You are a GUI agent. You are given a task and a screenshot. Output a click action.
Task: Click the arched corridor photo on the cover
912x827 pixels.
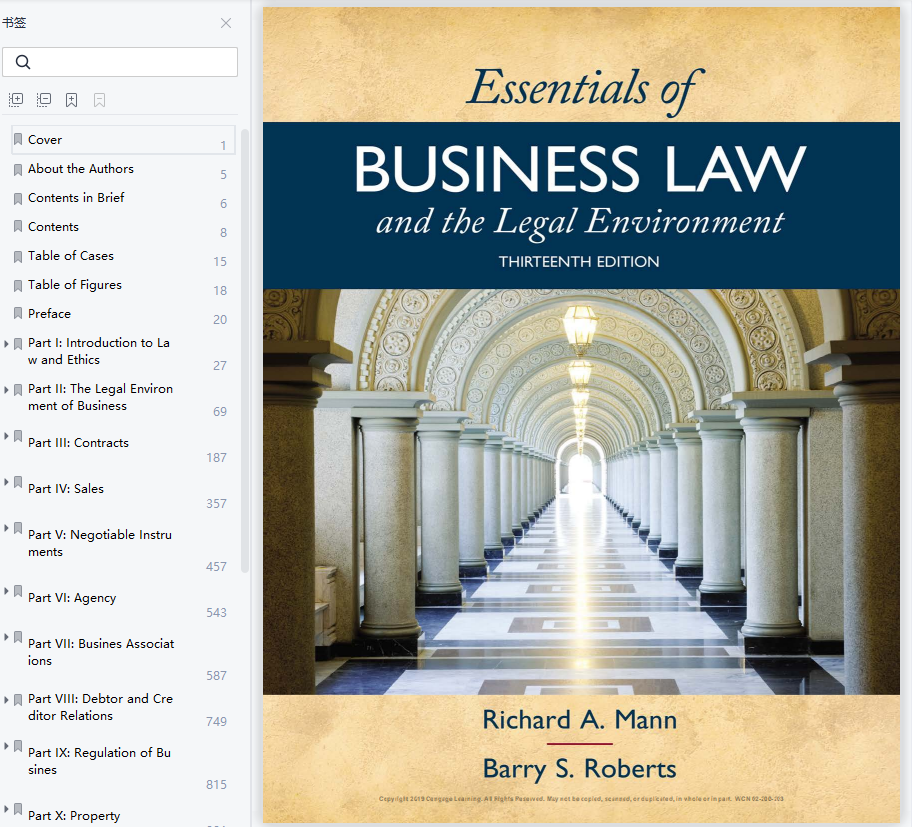tap(581, 492)
